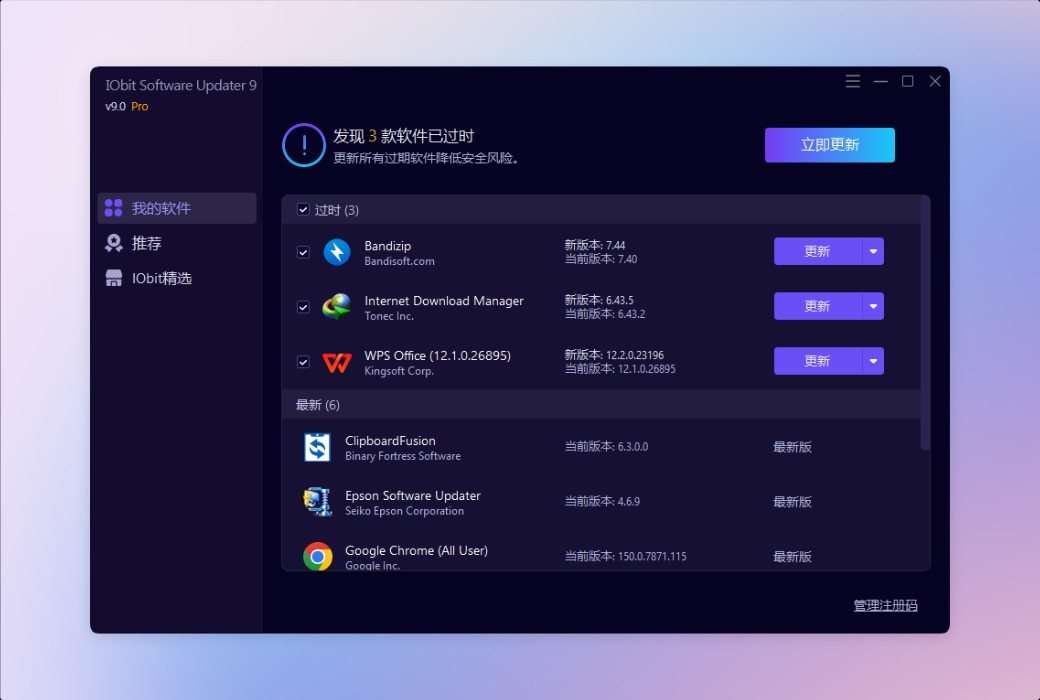Click the Google Chrome icon
The width and height of the screenshot is (1040, 700).
(x=318, y=557)
